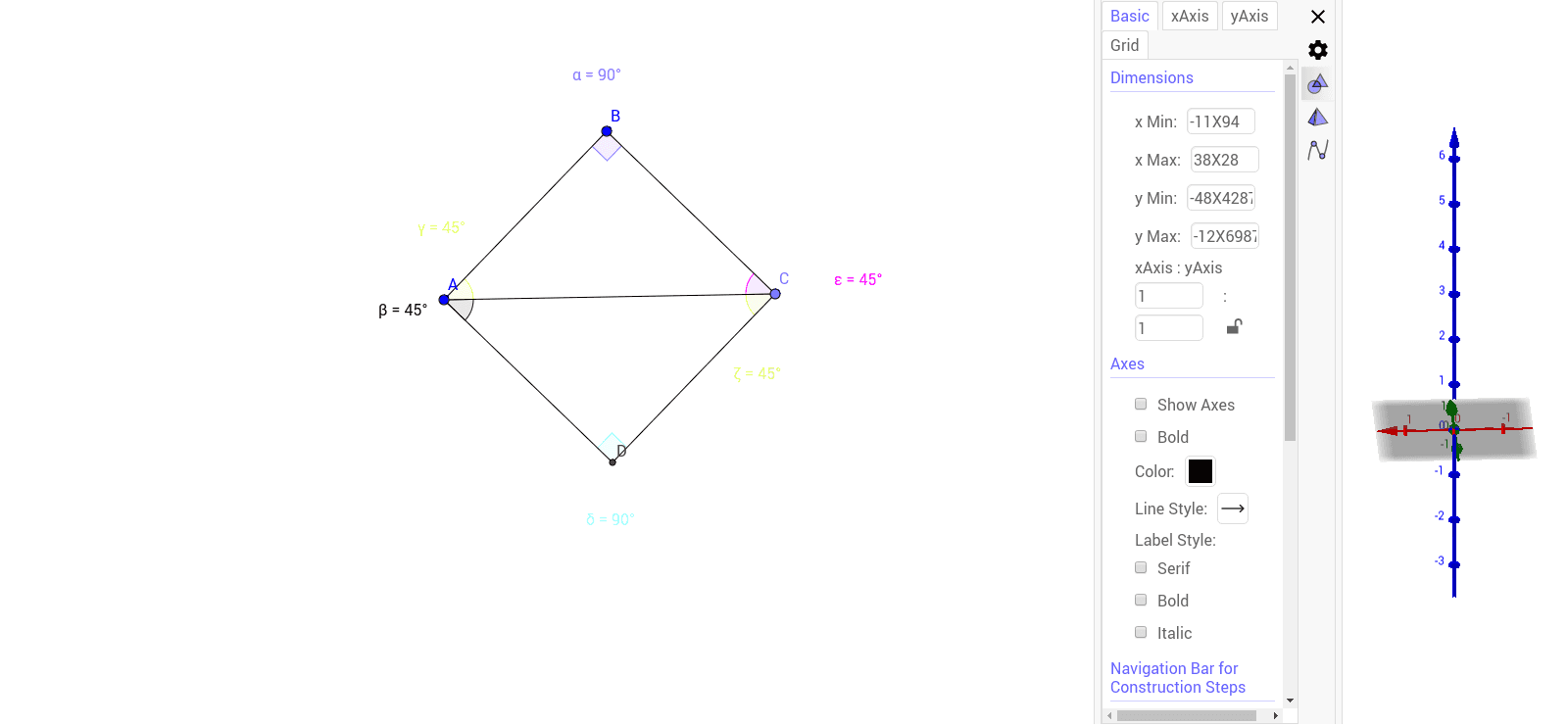Image resolution: width=1568 pixels, height=726 pixels.
Task: Click the ζ = 45° angle label
Action: click(757, 374)
